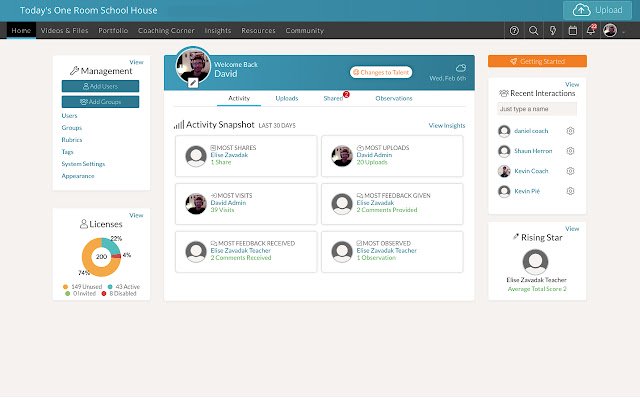640x400 pixels.
Task: Edit profile photo with pencil icon
Action: pos(193,83)
